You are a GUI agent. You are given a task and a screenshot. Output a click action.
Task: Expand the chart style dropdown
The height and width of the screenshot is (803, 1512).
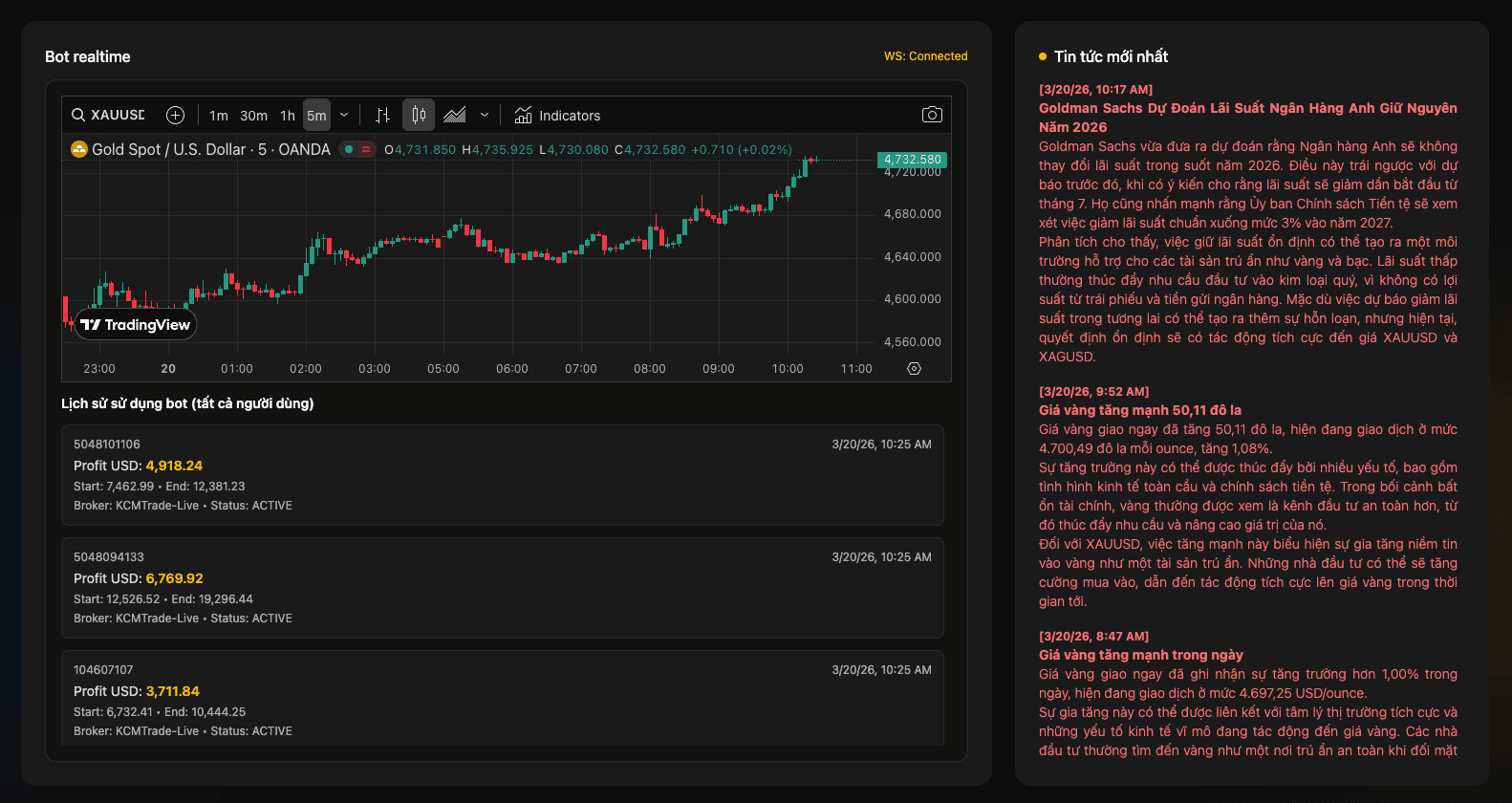point(485,115)
